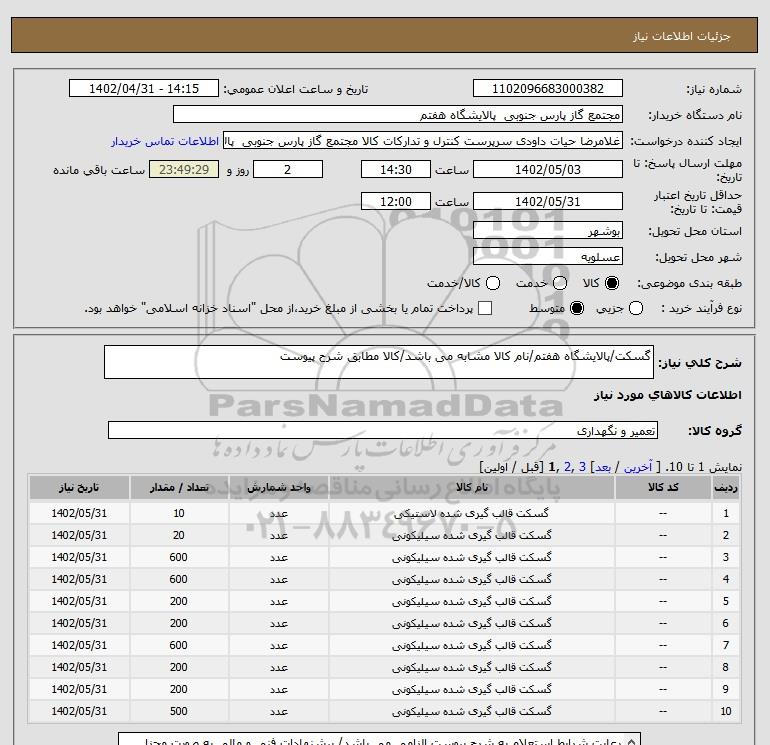Click the validity time field 12:00
770x745 pixels.
click(396, 201)
